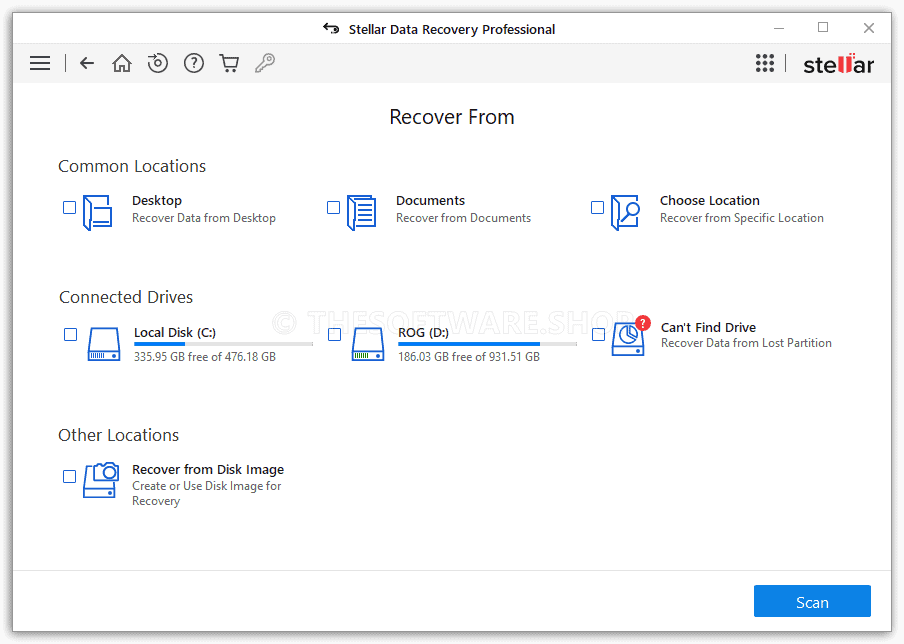The image size is (904, 644).
Task: Click the back arrow icon
Action: [87, 63]
